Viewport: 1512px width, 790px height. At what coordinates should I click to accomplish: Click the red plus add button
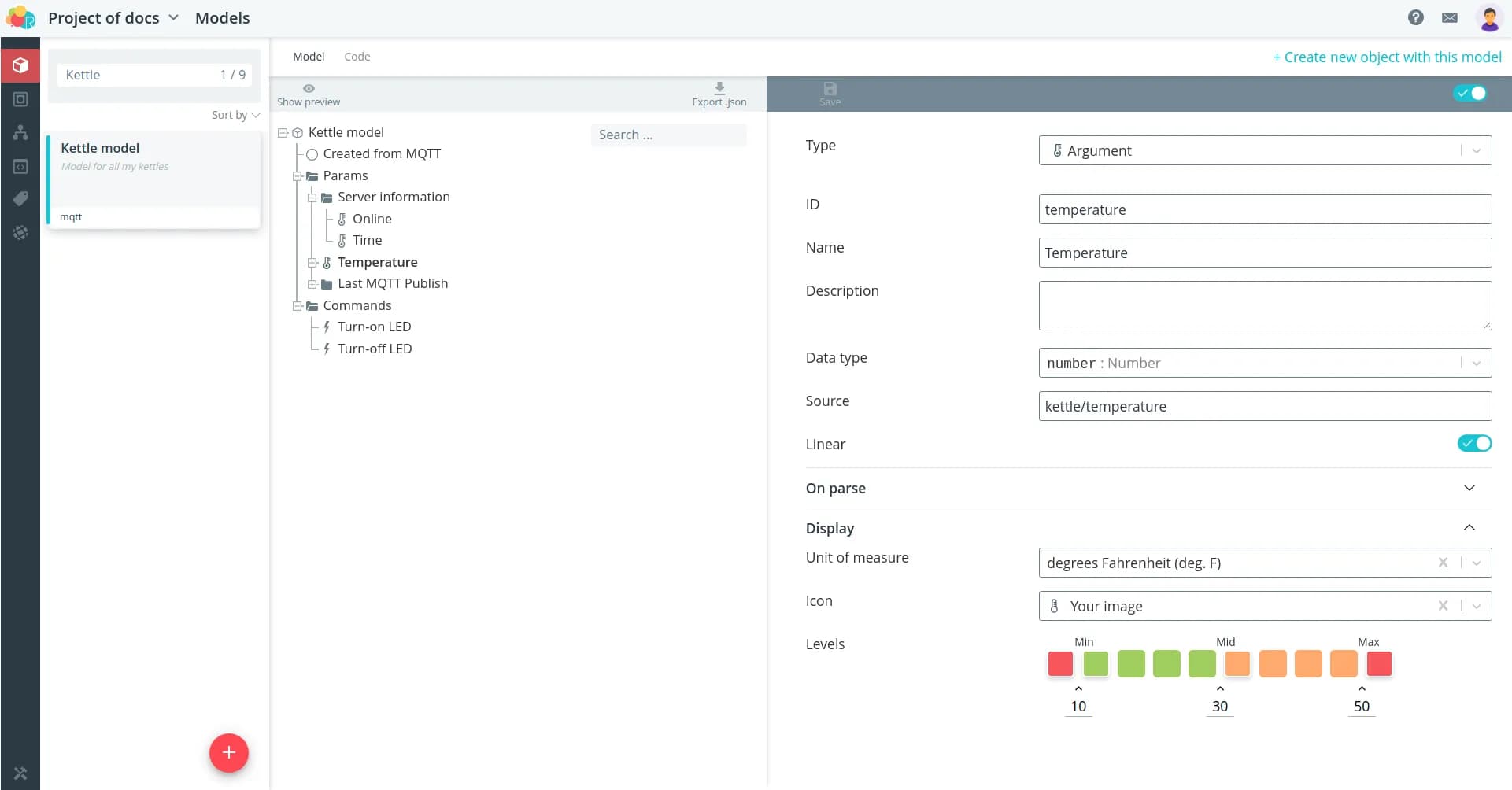(x=228, y=753)
